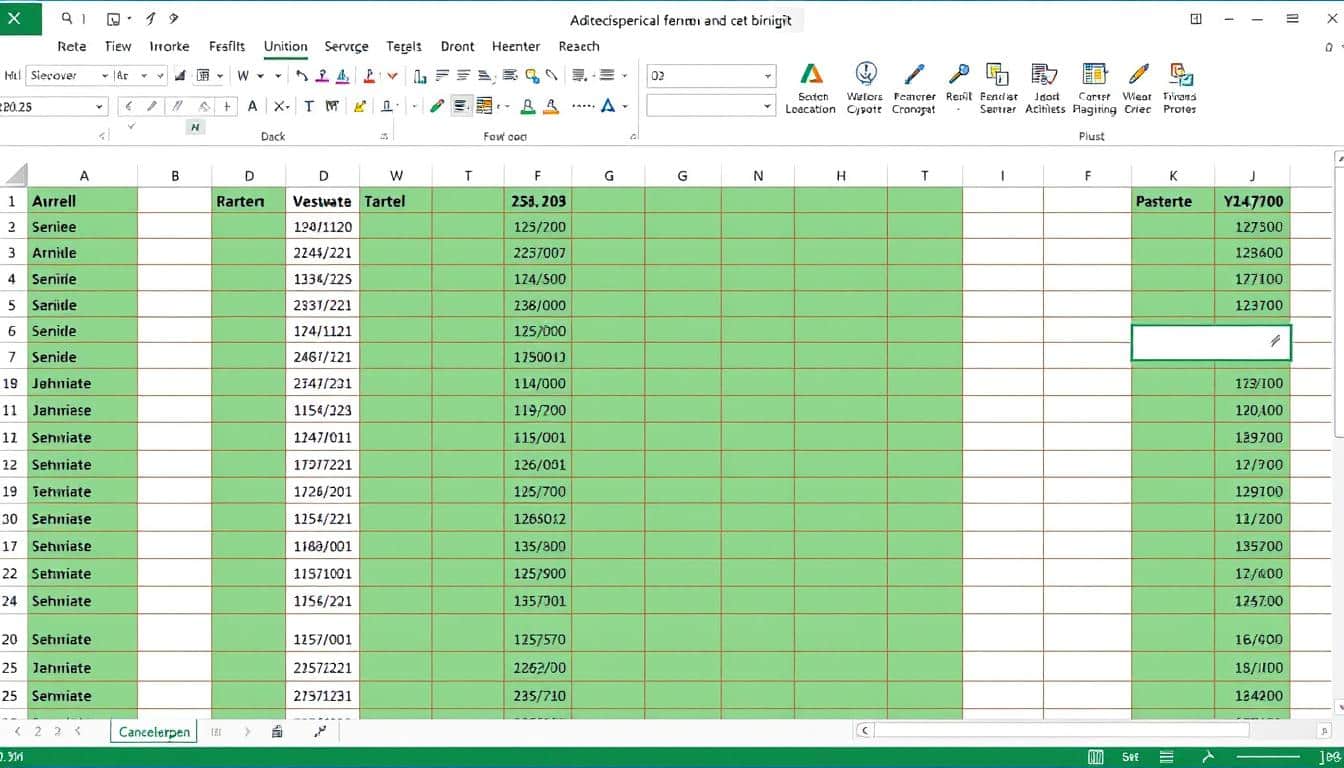
Task: Toggle the highlighted N button under toolbar
Action: pyautogui.click(x=196, y=127)
